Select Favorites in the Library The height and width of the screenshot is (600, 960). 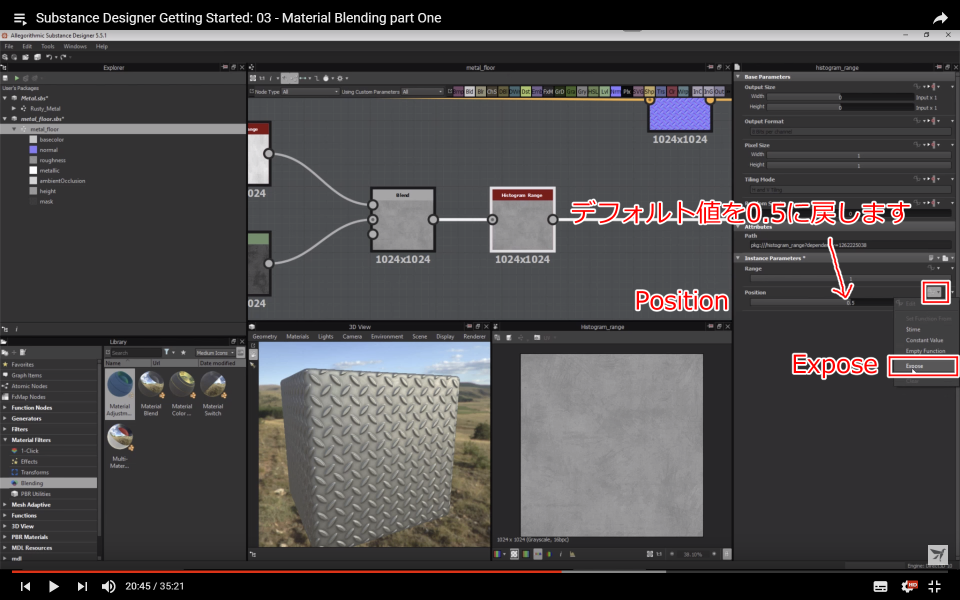point(22,364)
